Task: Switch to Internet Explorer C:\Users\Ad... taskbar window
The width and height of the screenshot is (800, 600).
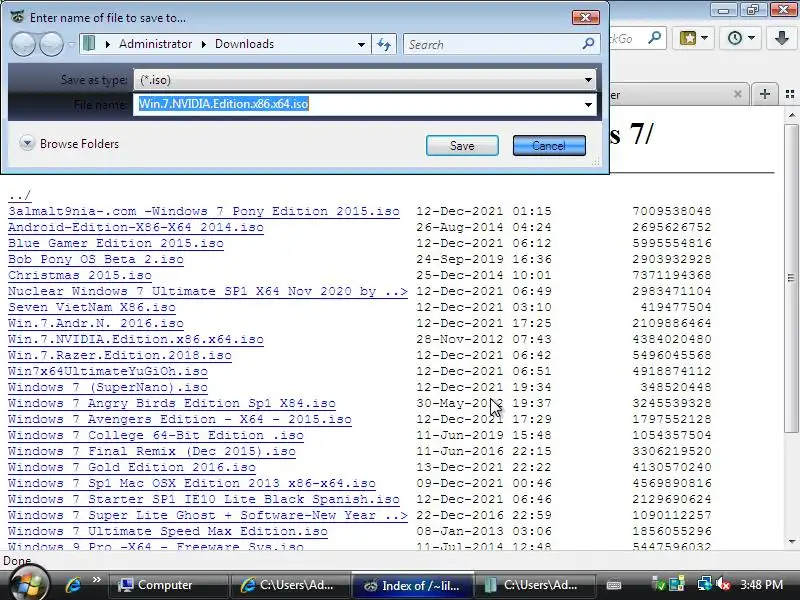Action: (x=290, y=585)
